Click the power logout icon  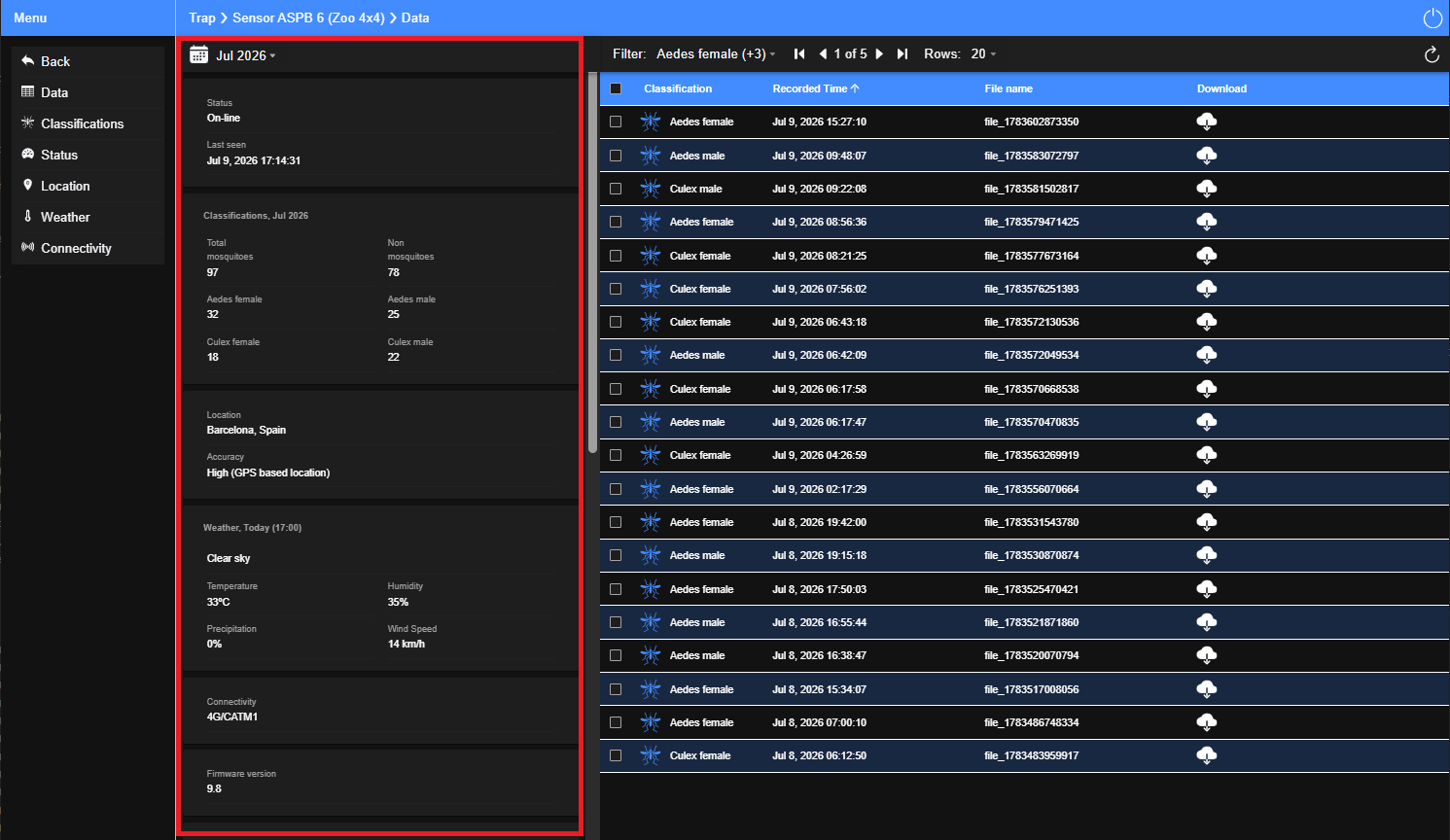(1432, 18)
